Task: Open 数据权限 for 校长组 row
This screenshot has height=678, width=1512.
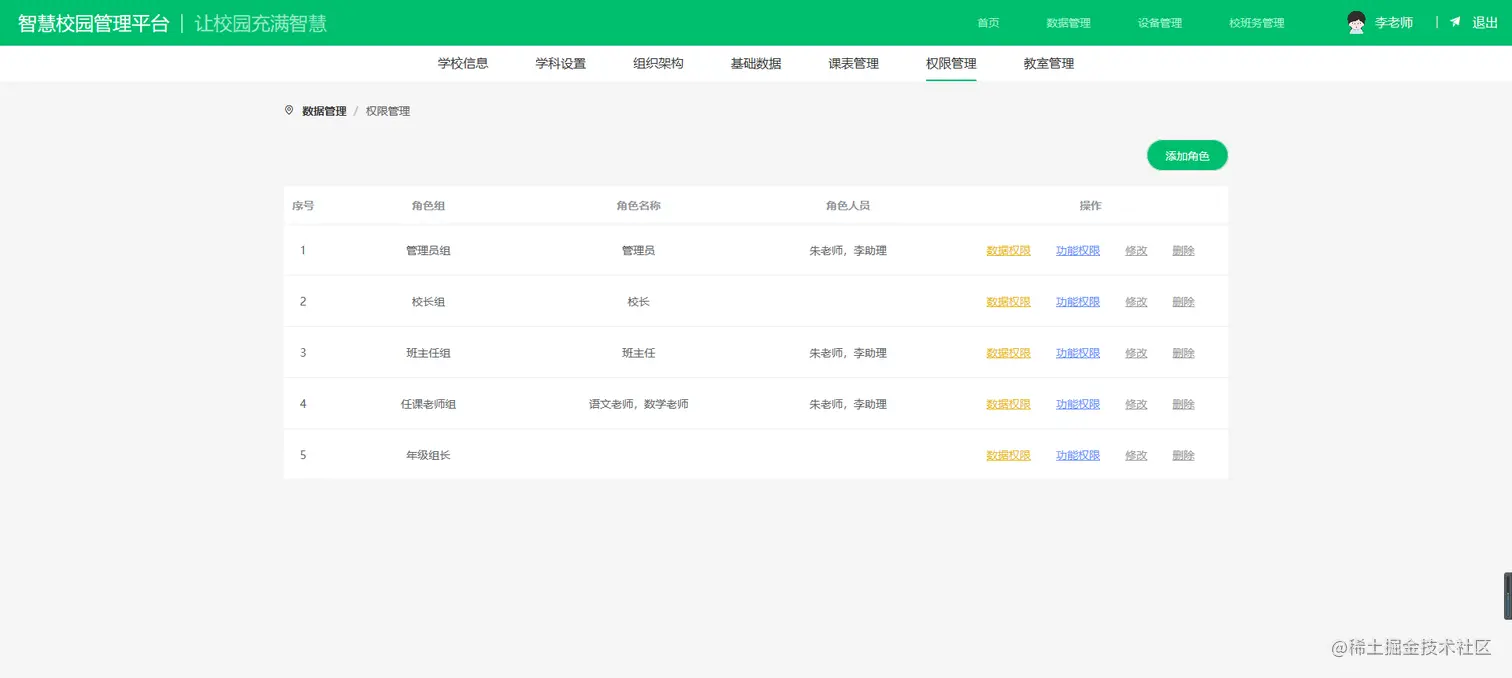Action: (x=1008, y=302)
